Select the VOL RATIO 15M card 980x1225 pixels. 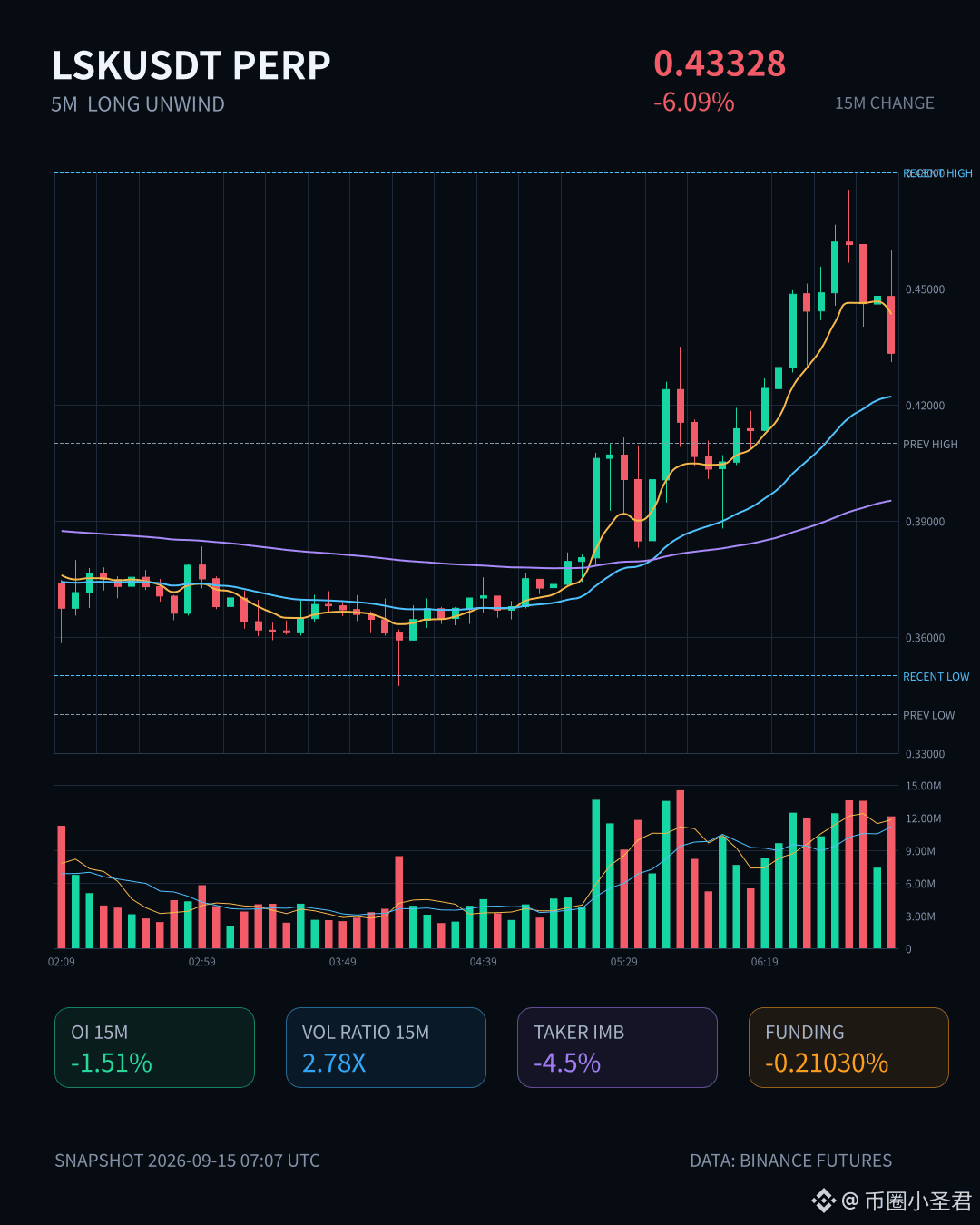click(x=386, y=1047)
